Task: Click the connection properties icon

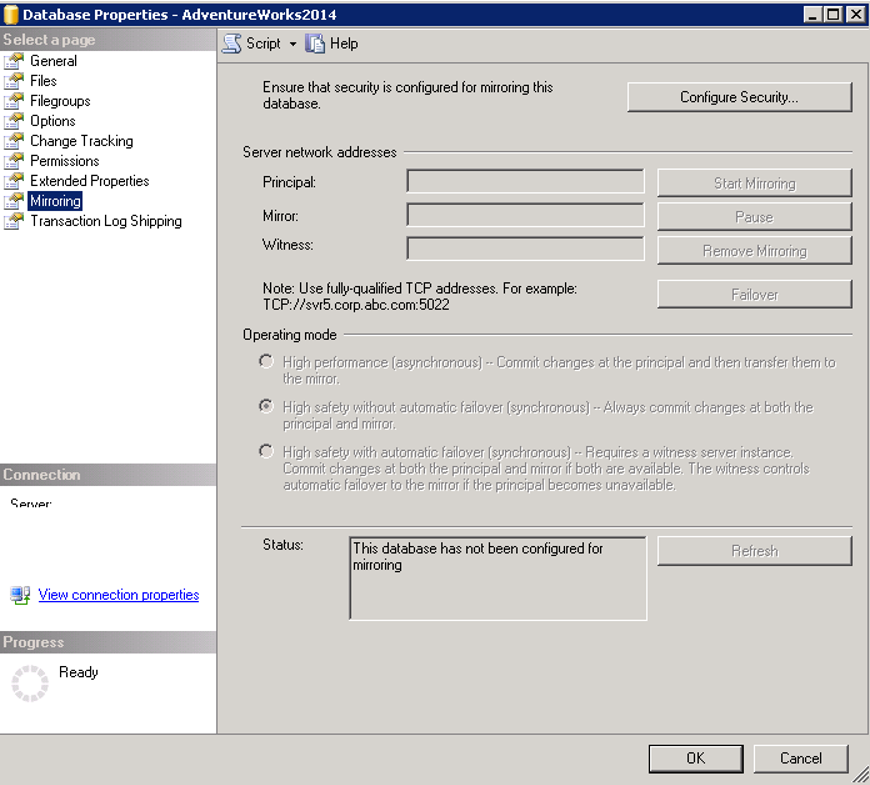Action: coord(21,595)
